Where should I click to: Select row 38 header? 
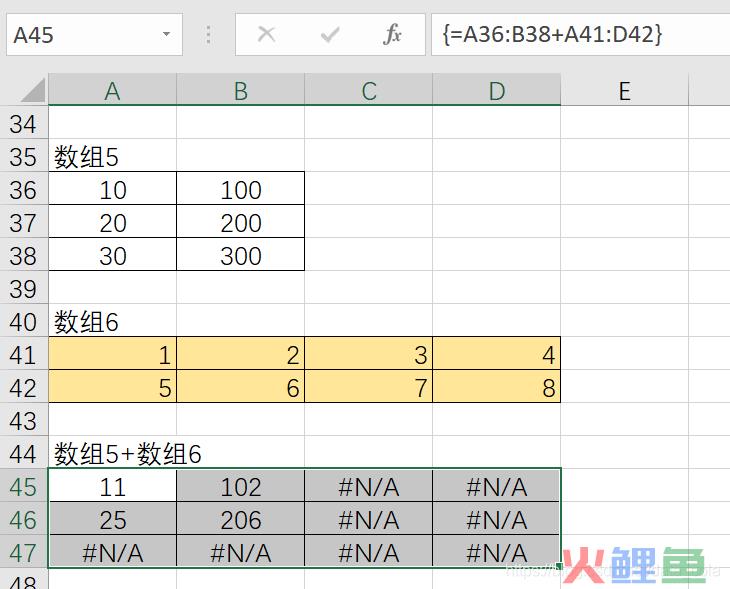point(24,256)
